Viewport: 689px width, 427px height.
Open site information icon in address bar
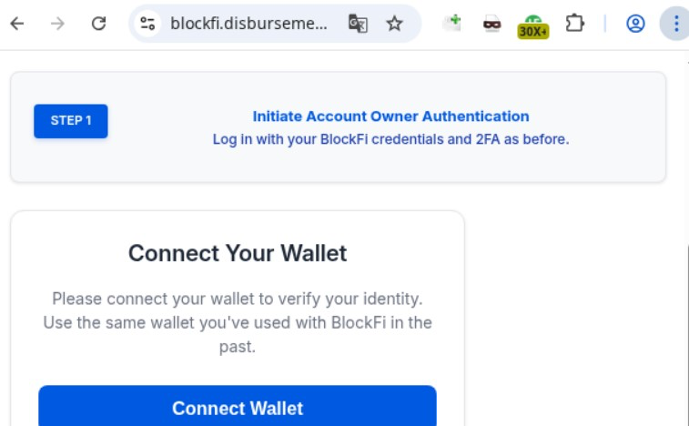148,23
